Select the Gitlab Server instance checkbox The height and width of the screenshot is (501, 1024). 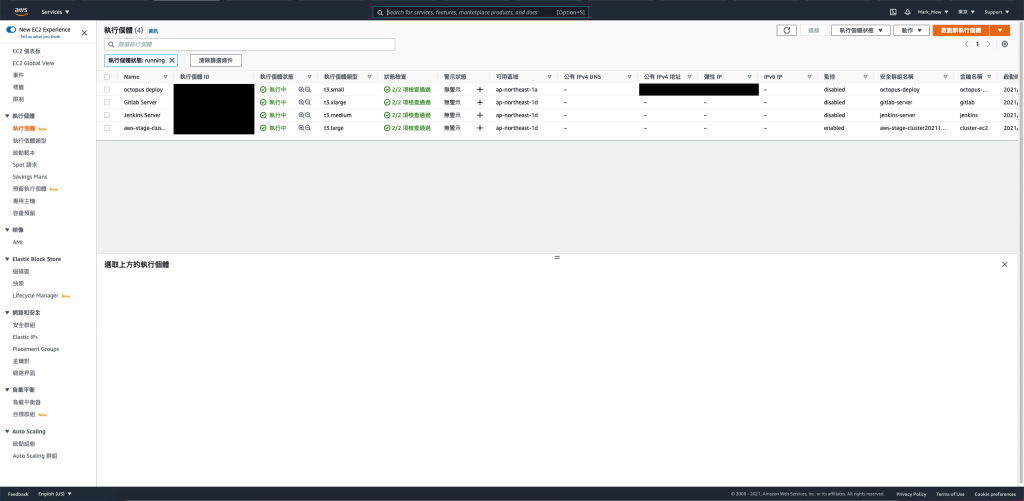(x=107, y=102)
